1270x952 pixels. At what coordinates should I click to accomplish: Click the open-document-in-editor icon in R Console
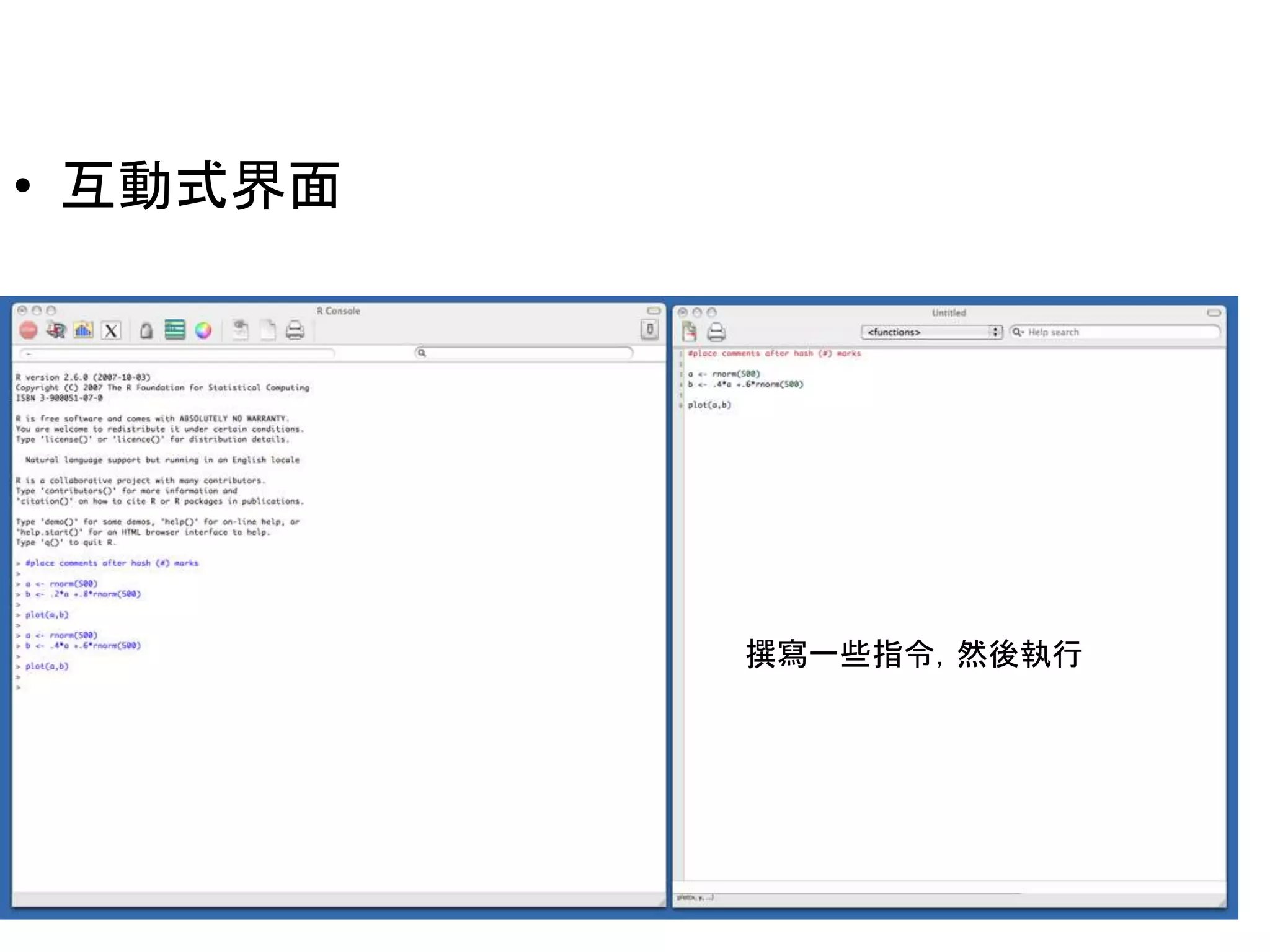coord(240,330)
